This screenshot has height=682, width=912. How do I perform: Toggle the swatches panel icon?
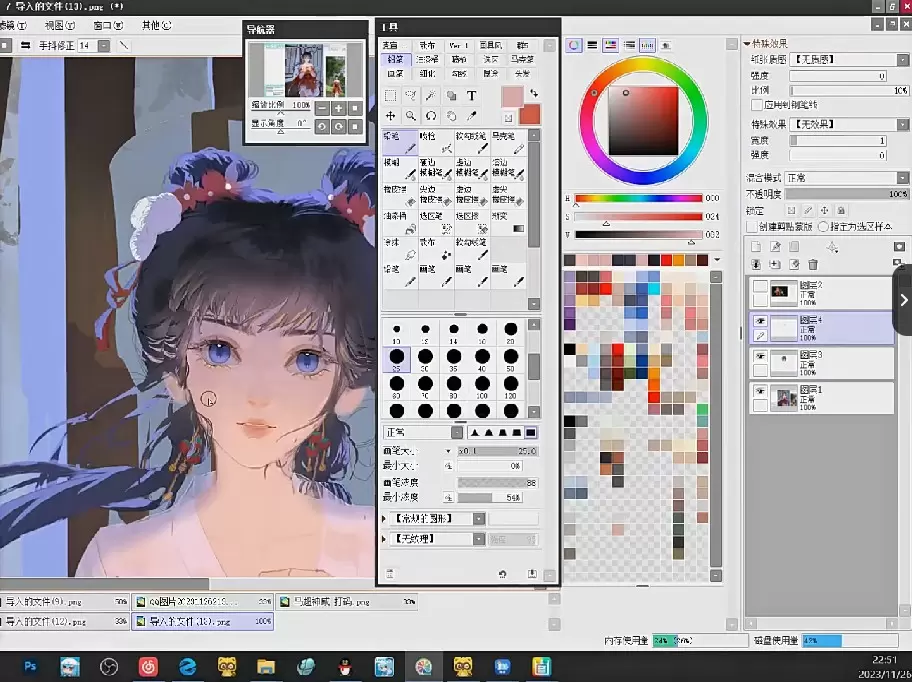click(x=647, y=45)
